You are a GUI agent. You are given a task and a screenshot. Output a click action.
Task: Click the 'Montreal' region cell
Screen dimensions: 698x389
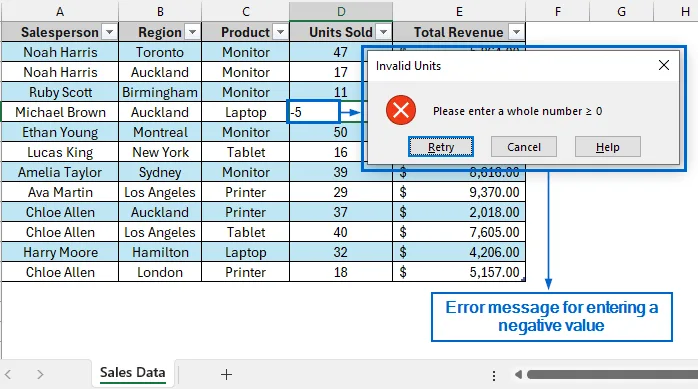160,132
